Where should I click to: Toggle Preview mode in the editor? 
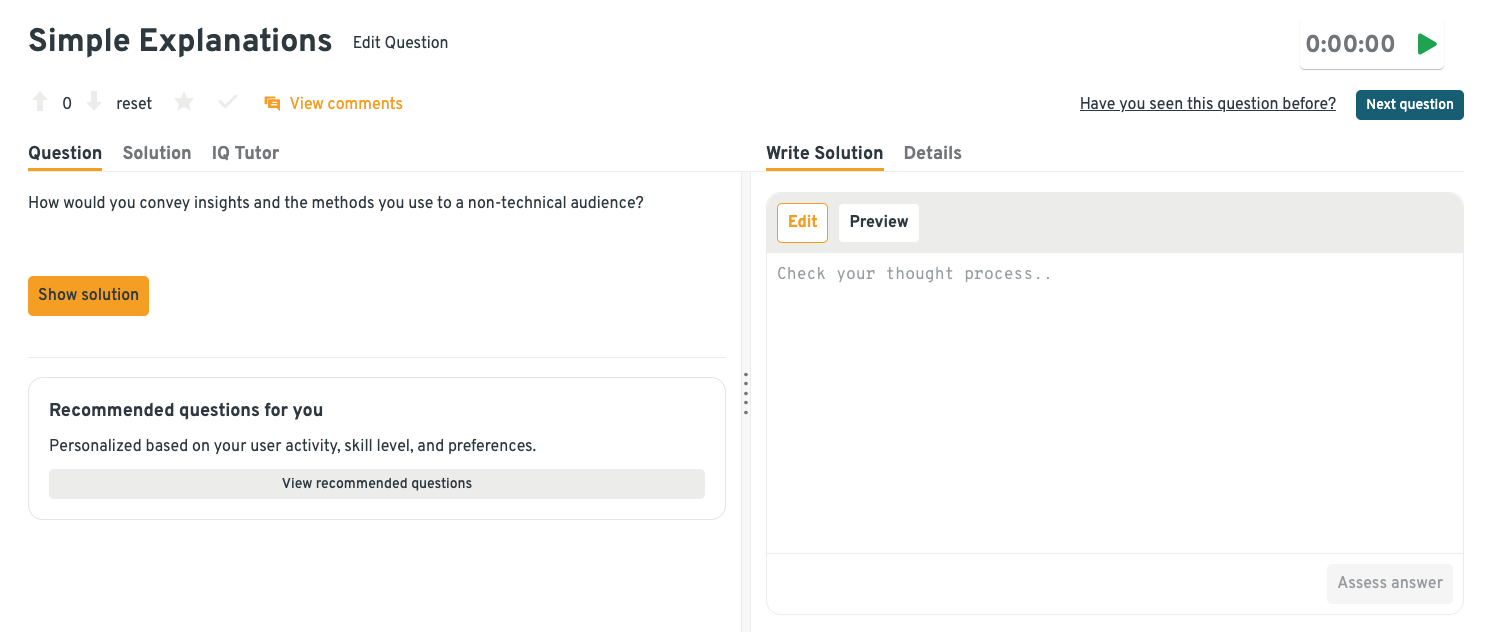coord(878,222)
